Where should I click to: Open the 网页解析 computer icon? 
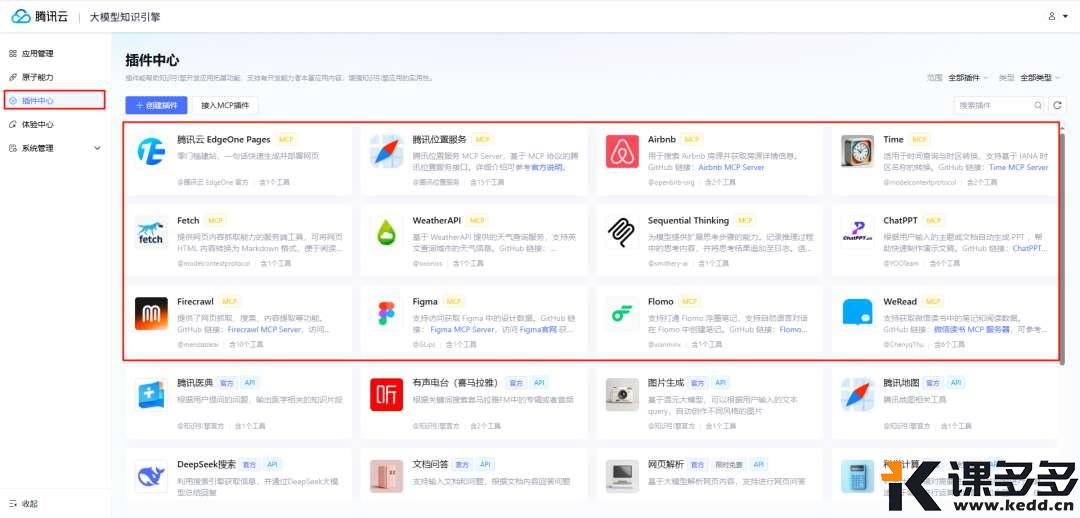tap(623, 476)
